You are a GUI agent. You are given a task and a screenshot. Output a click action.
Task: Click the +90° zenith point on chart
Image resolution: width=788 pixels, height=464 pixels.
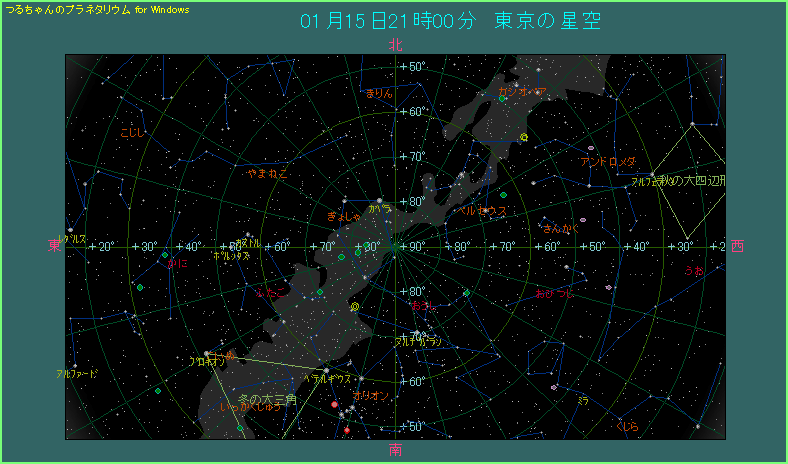coord(396,246)
